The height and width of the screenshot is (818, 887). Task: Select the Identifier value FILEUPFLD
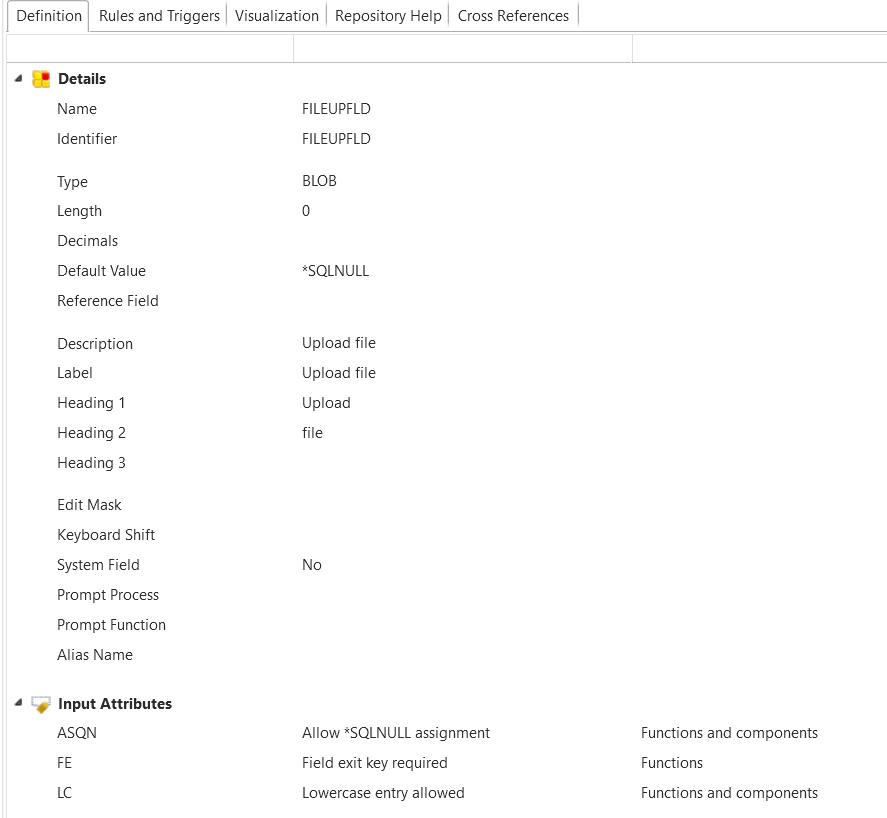pos(336,138)
